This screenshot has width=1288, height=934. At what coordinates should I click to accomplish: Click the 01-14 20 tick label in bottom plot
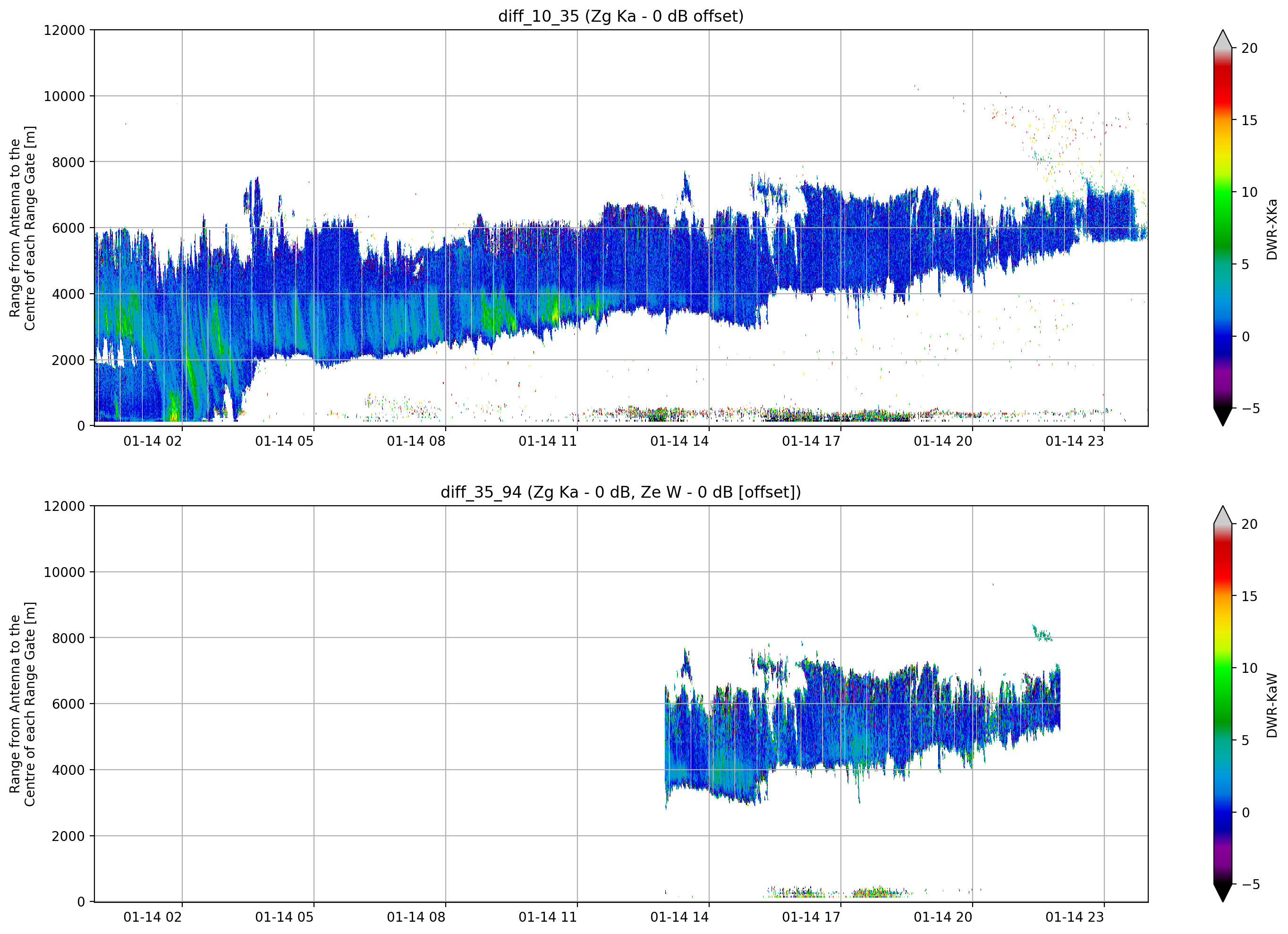[943, 917]
